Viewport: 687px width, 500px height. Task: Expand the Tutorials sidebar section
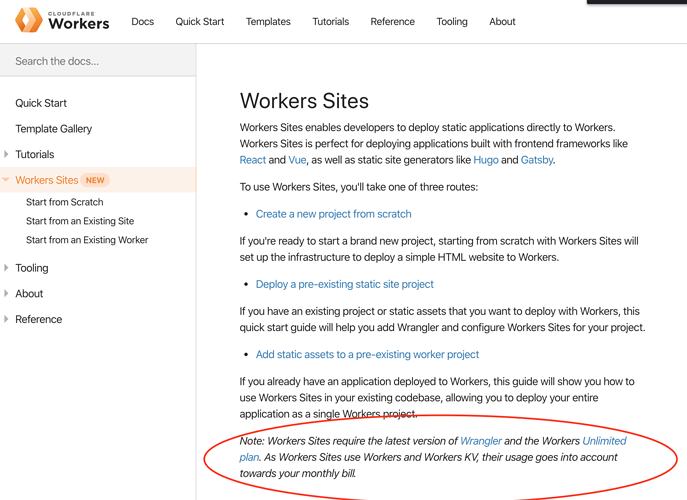pos(7,154)
